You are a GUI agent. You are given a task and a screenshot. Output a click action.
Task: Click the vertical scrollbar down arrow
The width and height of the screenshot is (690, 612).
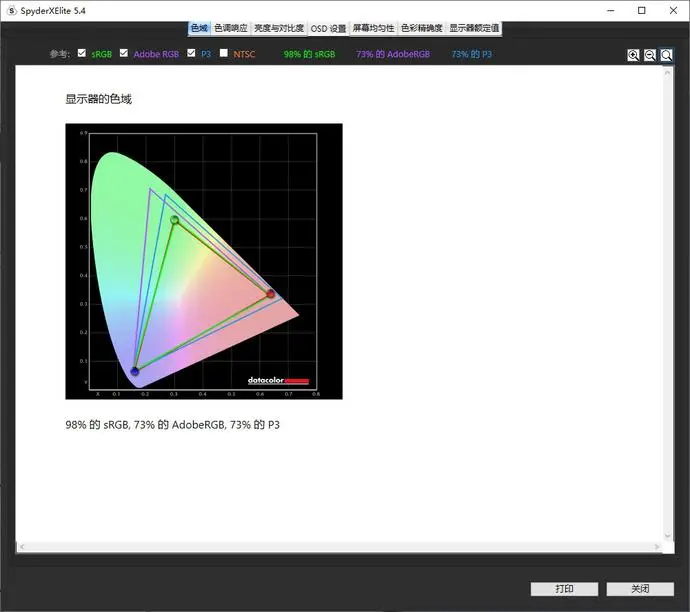667,535
